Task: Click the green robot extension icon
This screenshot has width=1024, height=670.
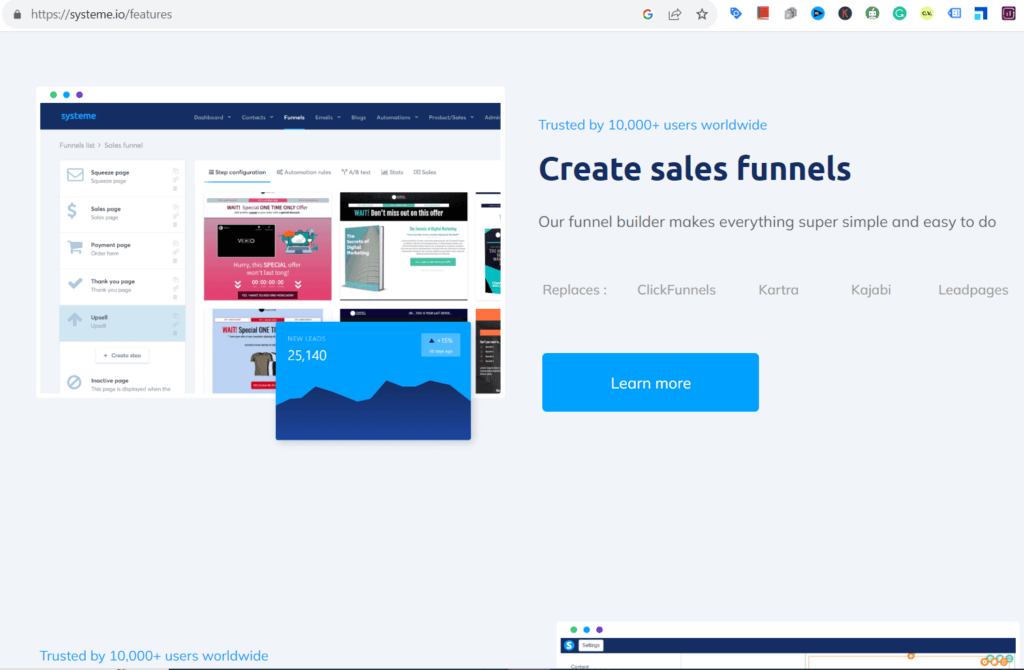Action: (872, 14)
